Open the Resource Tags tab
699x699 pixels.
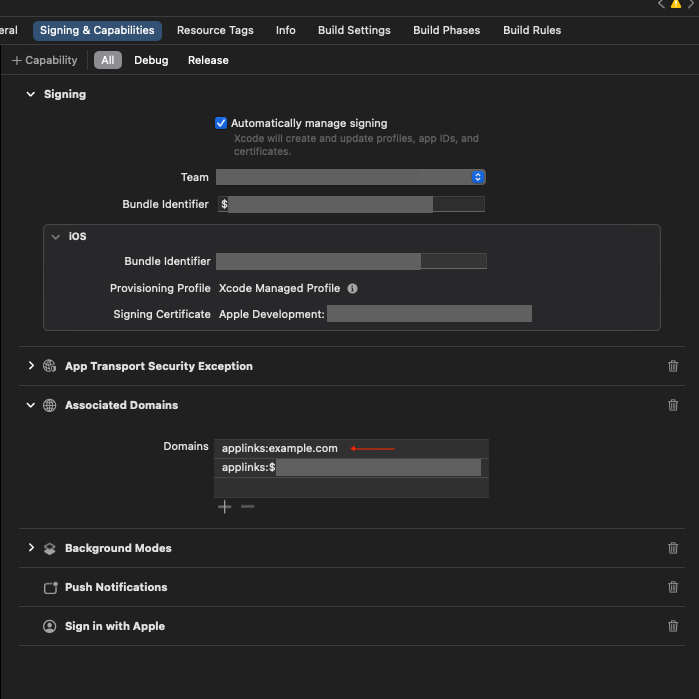point(215,30)
